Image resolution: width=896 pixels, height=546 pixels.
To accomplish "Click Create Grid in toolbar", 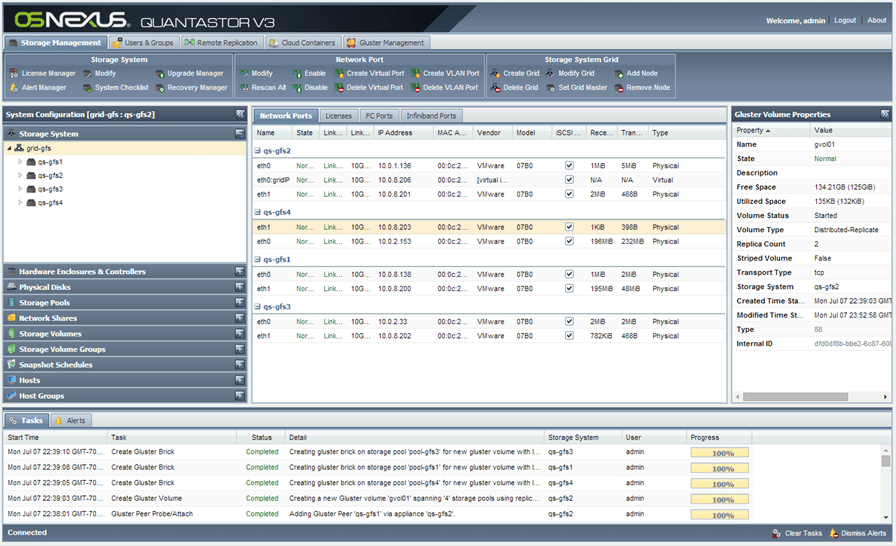I will 520,73.
